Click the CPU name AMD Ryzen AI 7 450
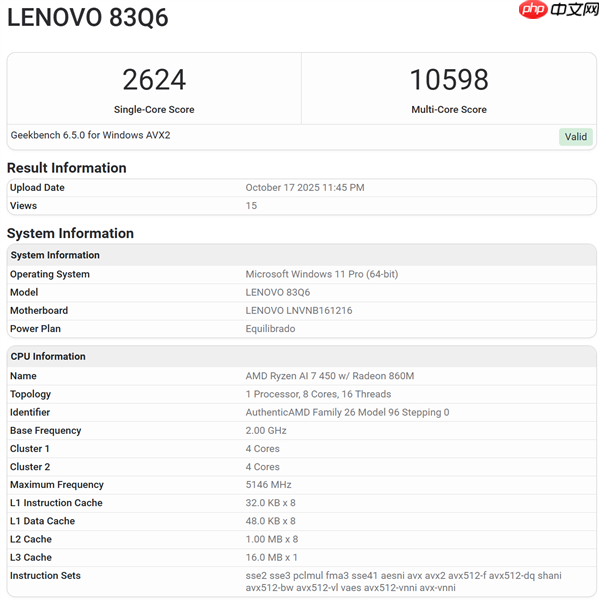 coord(330,376)
